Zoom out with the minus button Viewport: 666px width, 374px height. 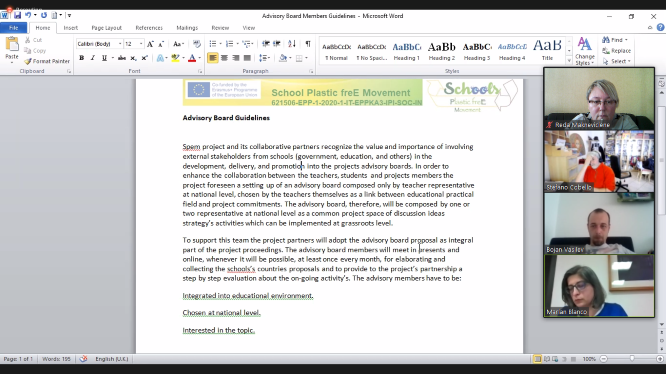pyautogui.click(x=604, y=359)
